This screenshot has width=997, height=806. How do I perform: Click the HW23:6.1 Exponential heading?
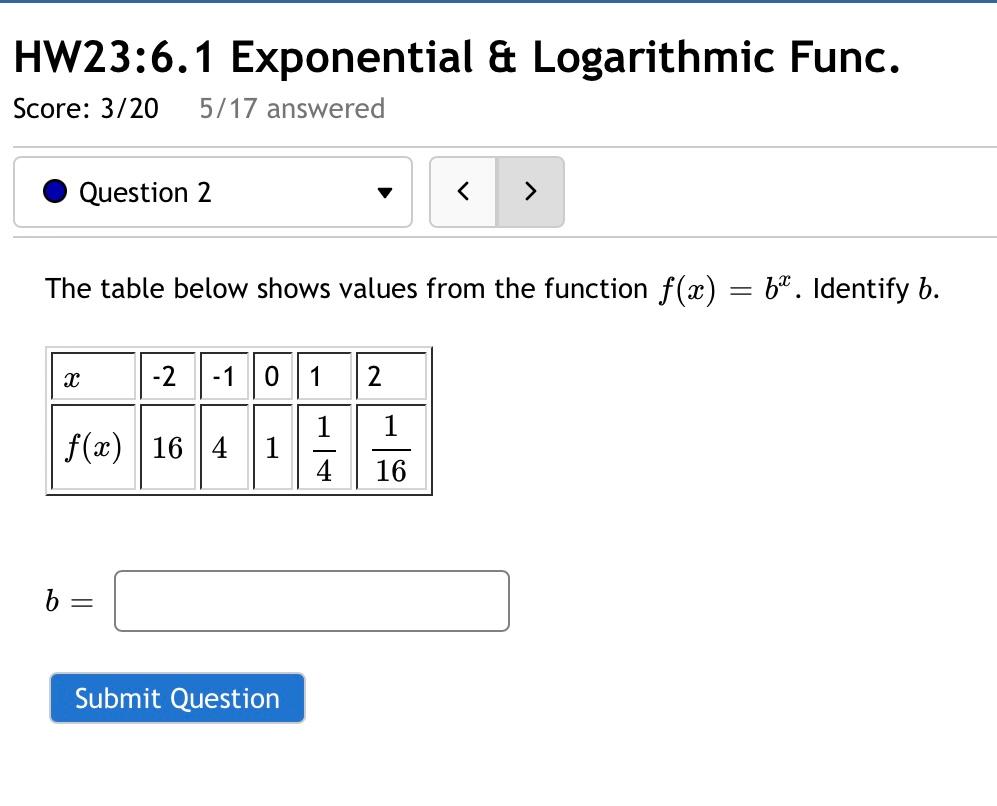tap(457, 57)
